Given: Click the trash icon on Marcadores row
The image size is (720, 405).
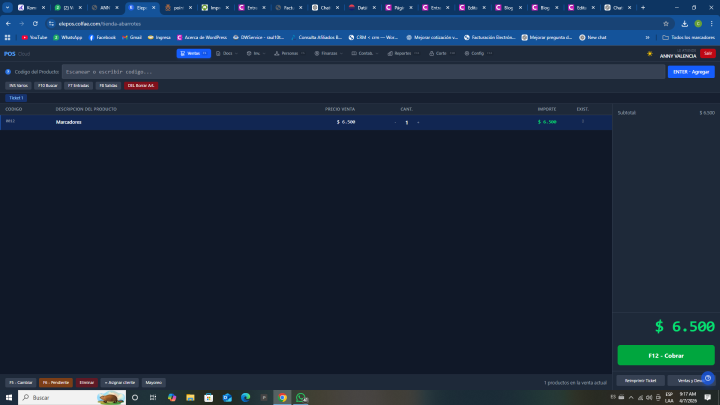Looking at the screenshot, I should click(x=583, y=122).
